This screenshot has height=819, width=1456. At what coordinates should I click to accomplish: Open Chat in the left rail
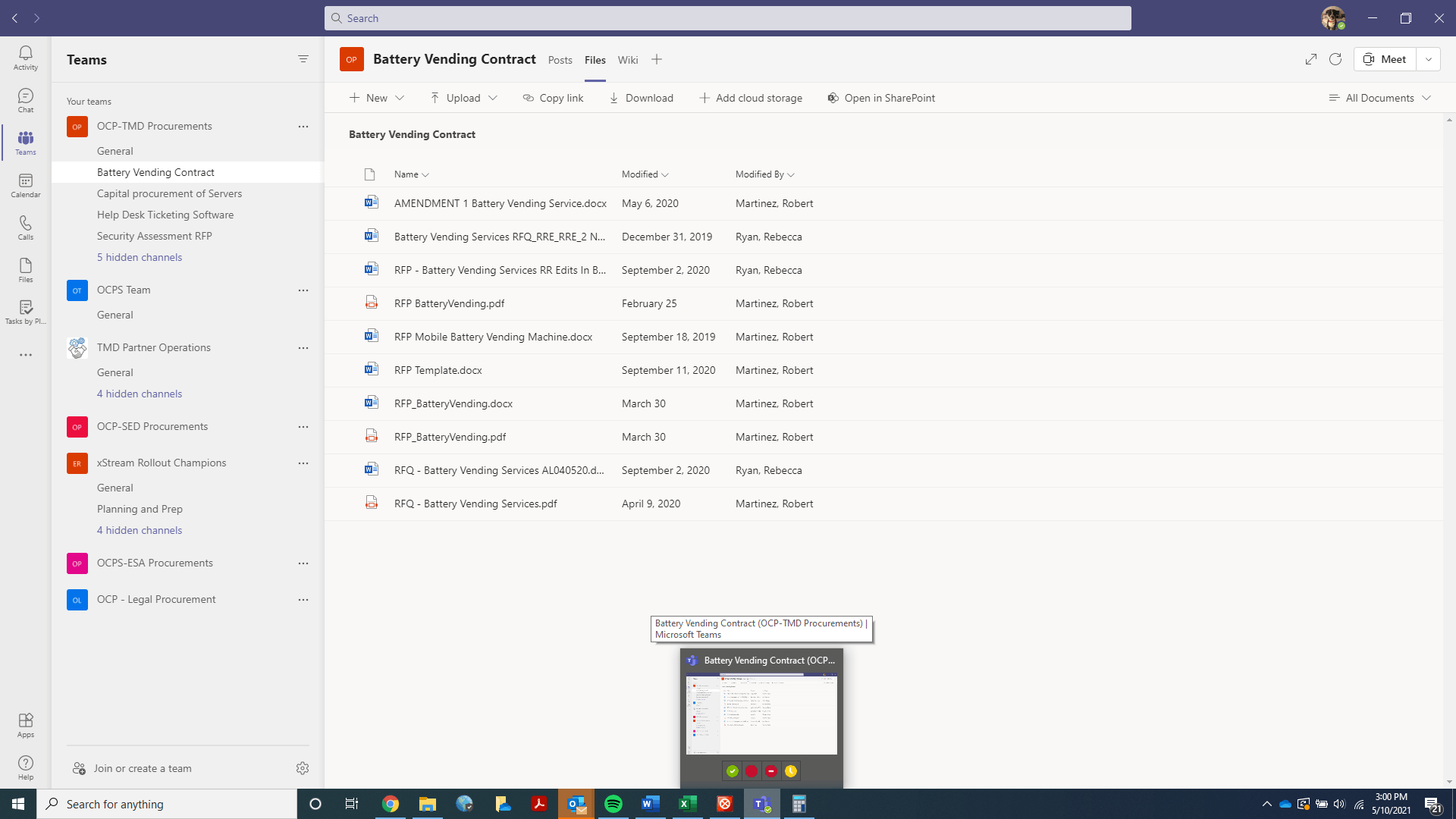[x=25, y=99]
